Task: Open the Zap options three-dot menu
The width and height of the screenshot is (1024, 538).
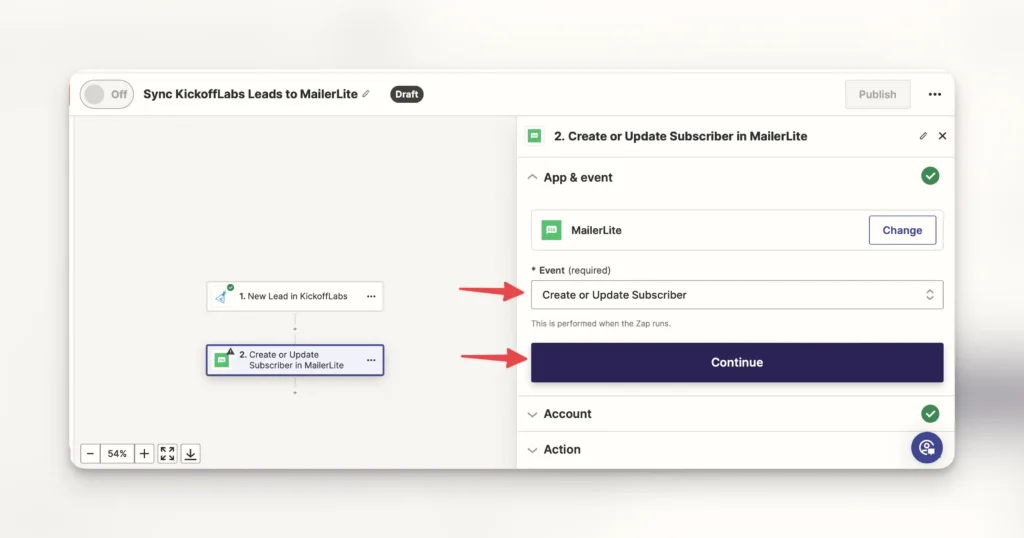Action: 935,94
